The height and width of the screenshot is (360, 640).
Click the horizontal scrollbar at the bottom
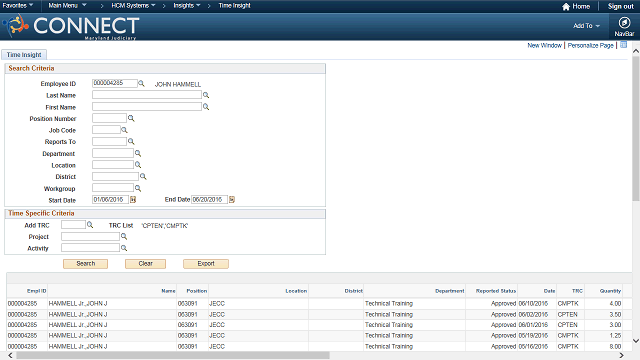click(x=173, y=356)
